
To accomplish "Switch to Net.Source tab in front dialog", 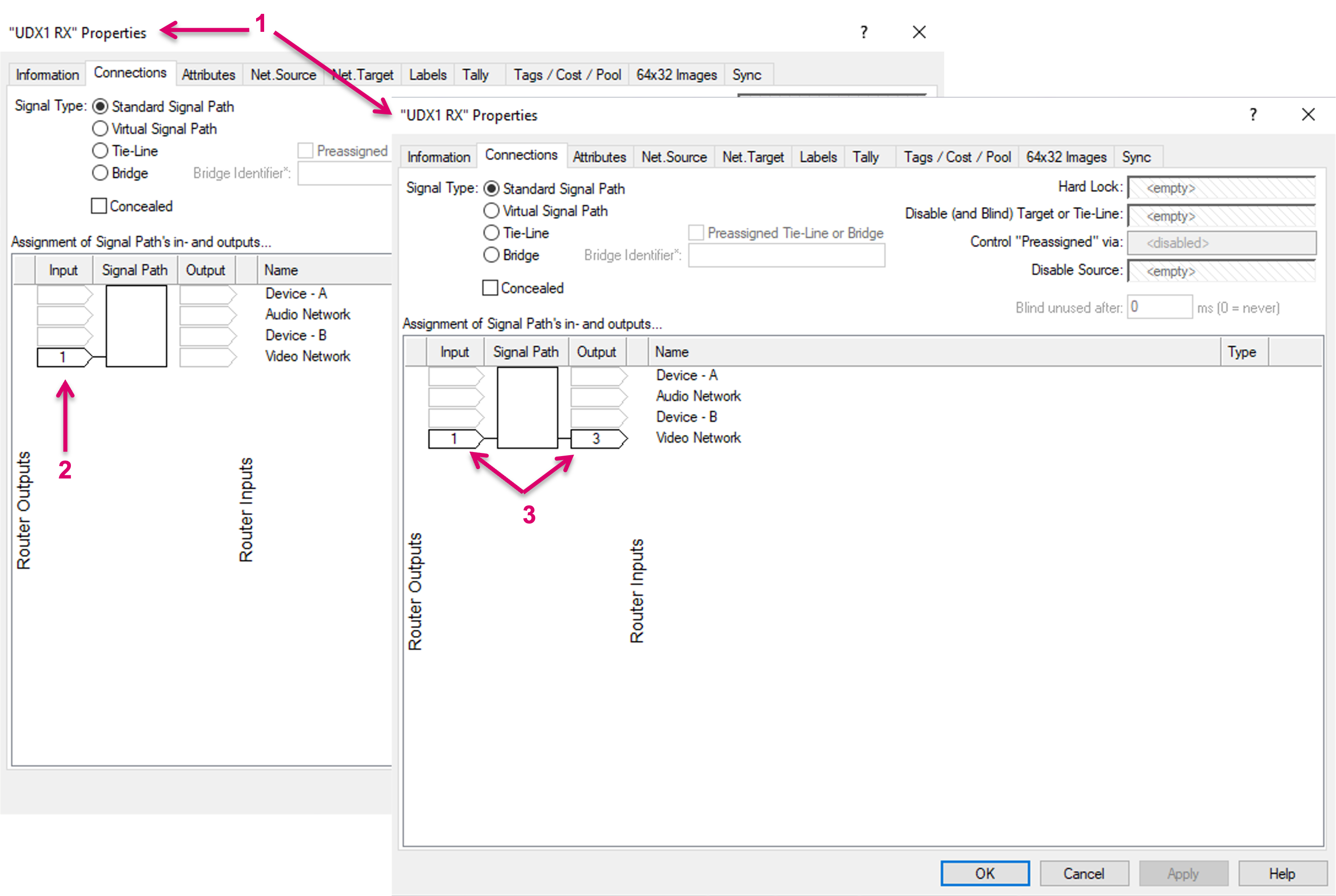I will [x=674, y=157].
